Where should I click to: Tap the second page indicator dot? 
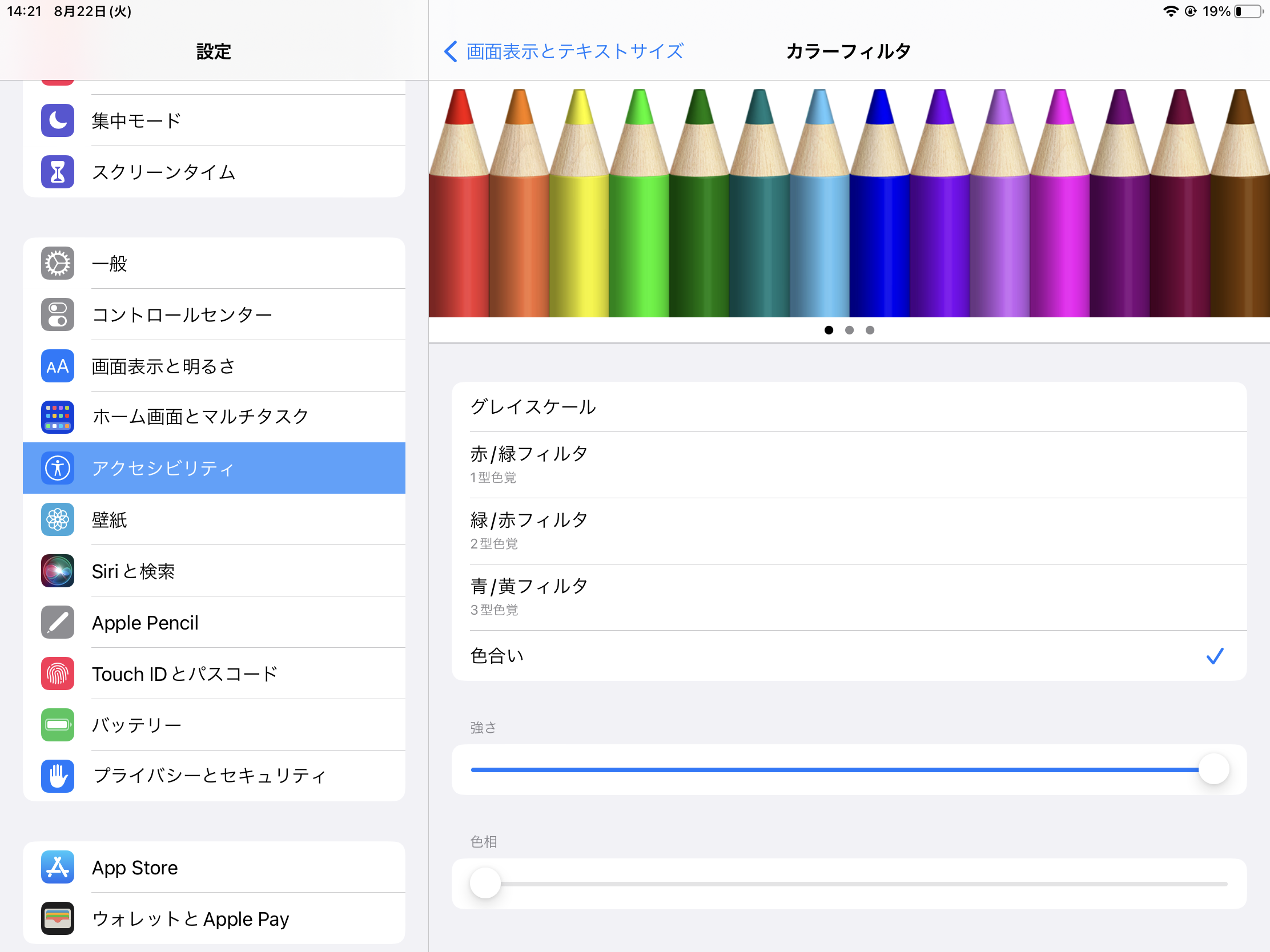coord(849,330)
